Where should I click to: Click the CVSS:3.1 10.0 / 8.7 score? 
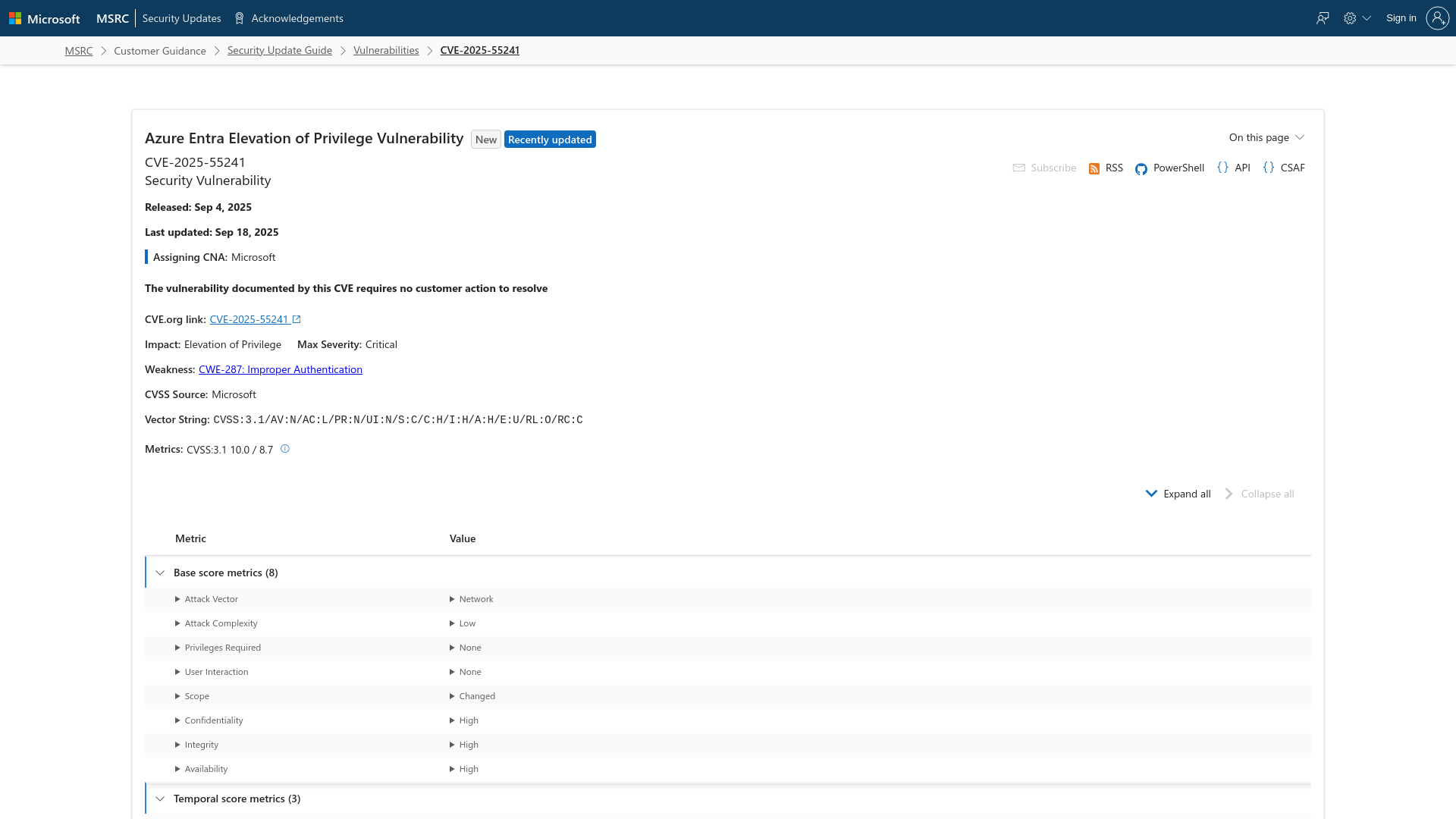230,450
